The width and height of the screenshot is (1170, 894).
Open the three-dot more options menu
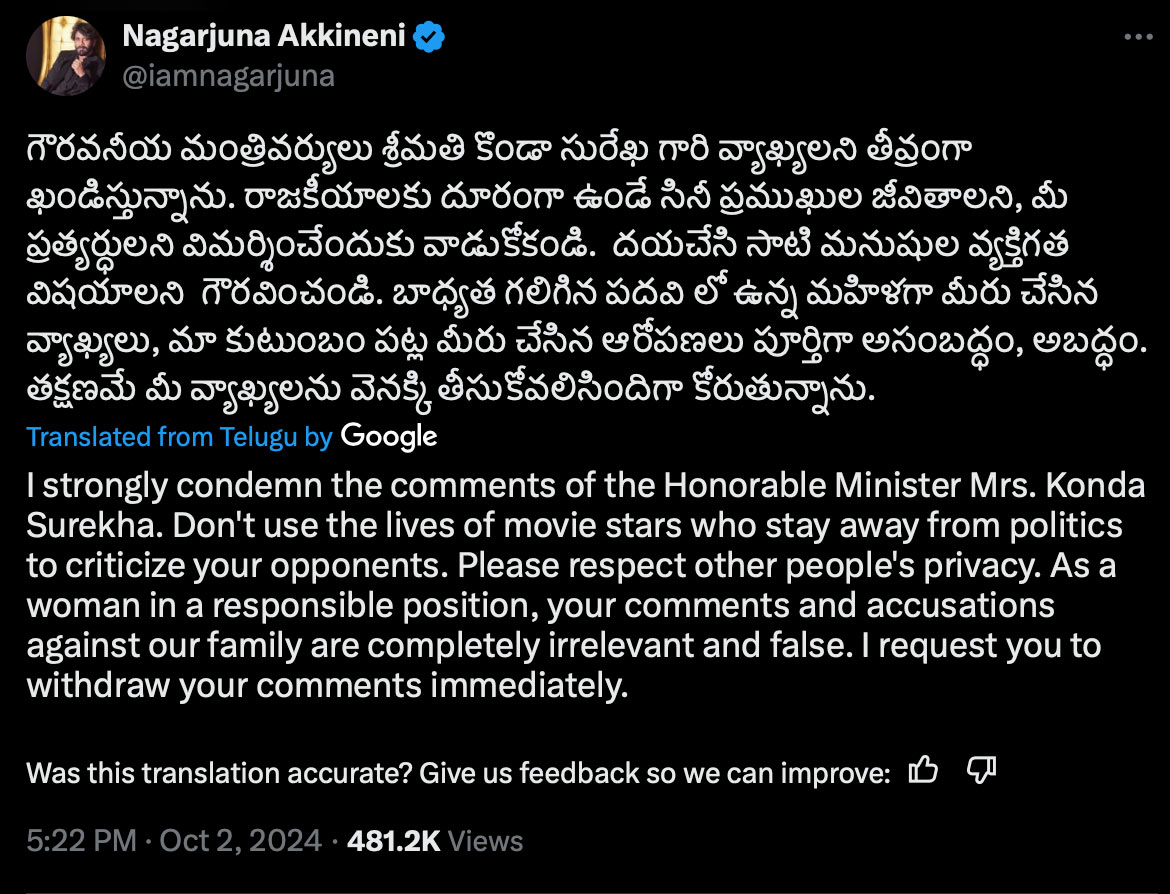click(1139, 36)
